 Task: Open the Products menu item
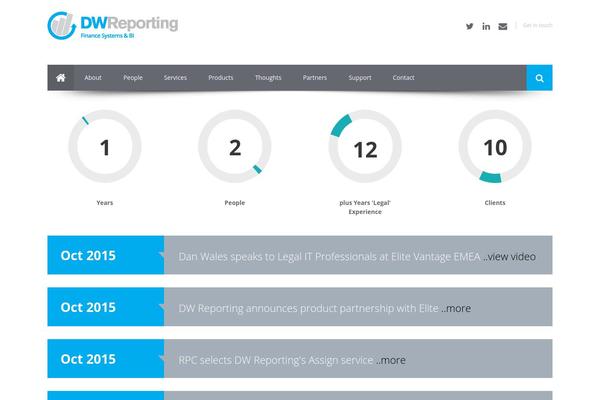(221, 78)
